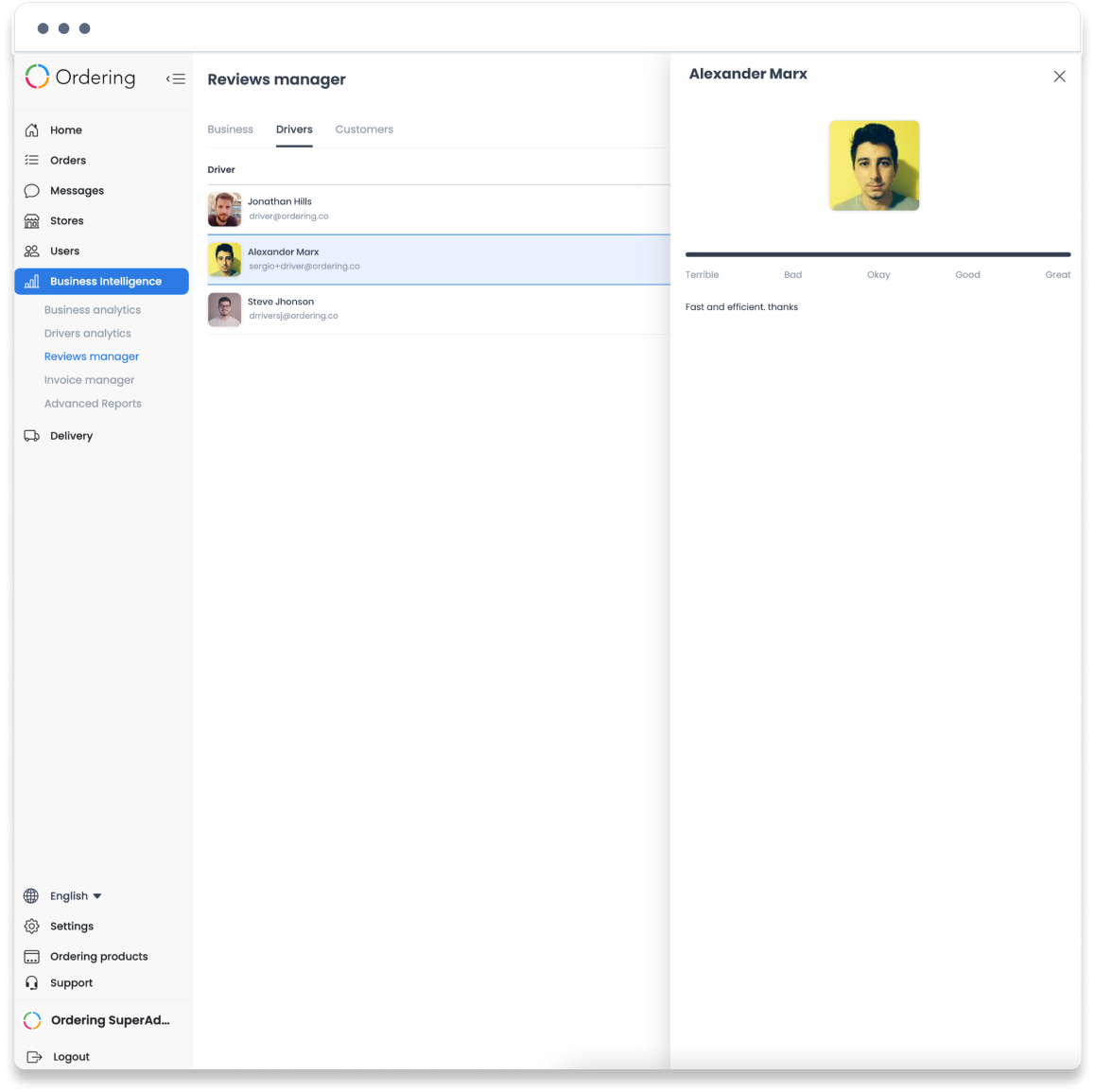1095x1092 pixels.
Task: Close the Alexander Marx review panel
Action: [1059, 76]
